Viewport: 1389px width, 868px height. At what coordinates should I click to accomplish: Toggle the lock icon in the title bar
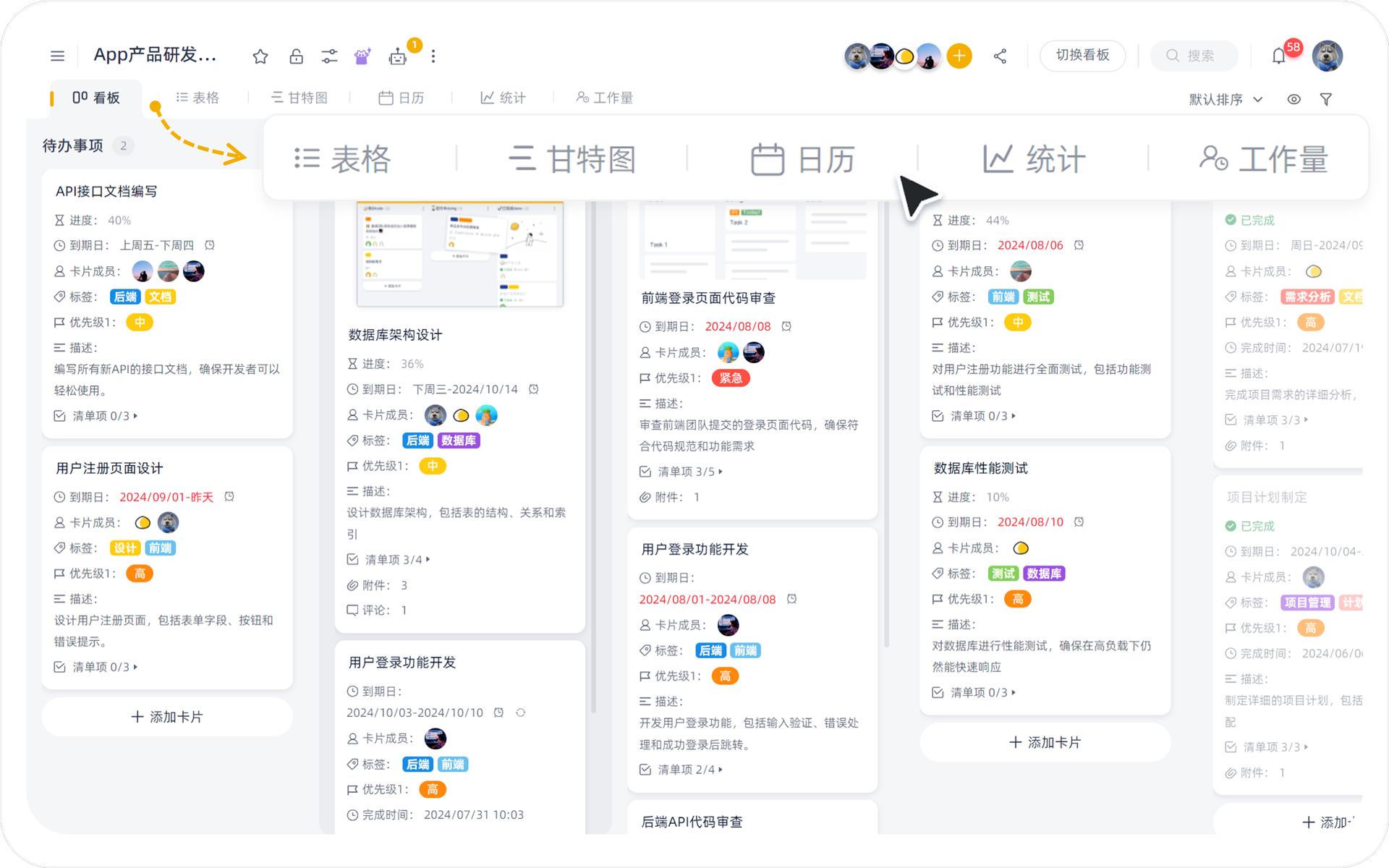(x=295, y=56)
